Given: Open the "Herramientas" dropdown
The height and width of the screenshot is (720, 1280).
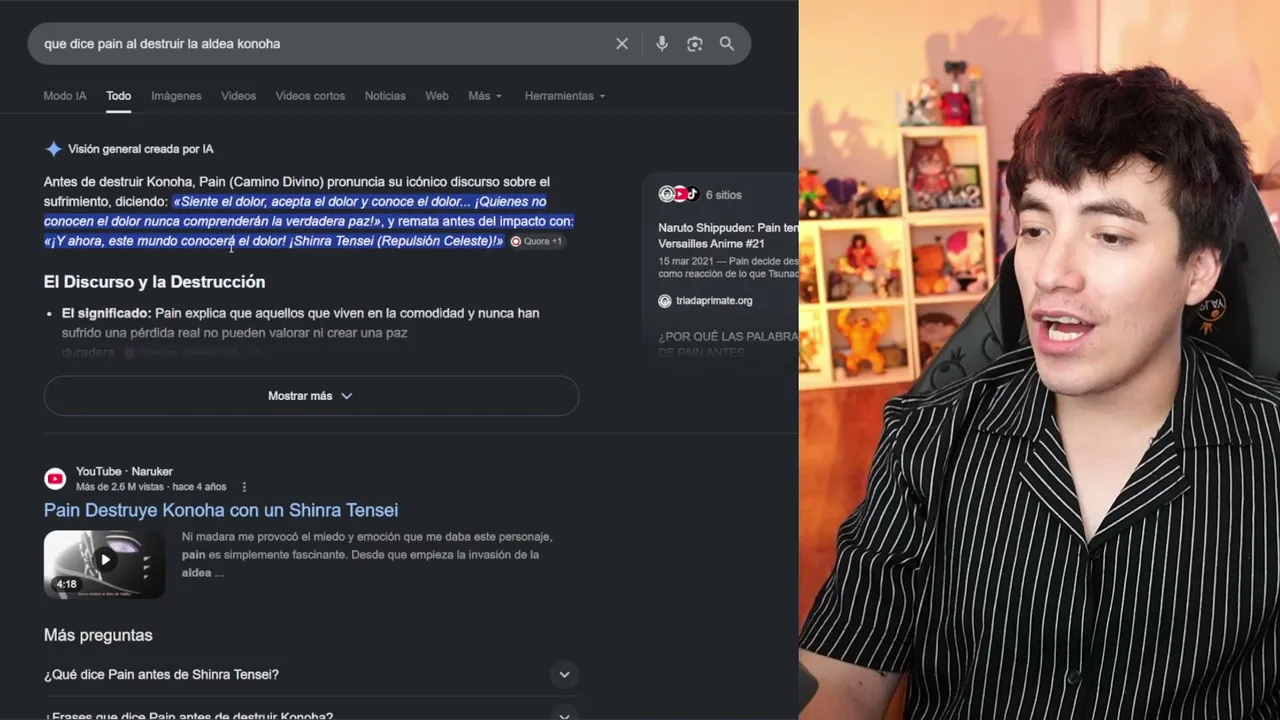Looking at the screenshot, I should (565, 96).
